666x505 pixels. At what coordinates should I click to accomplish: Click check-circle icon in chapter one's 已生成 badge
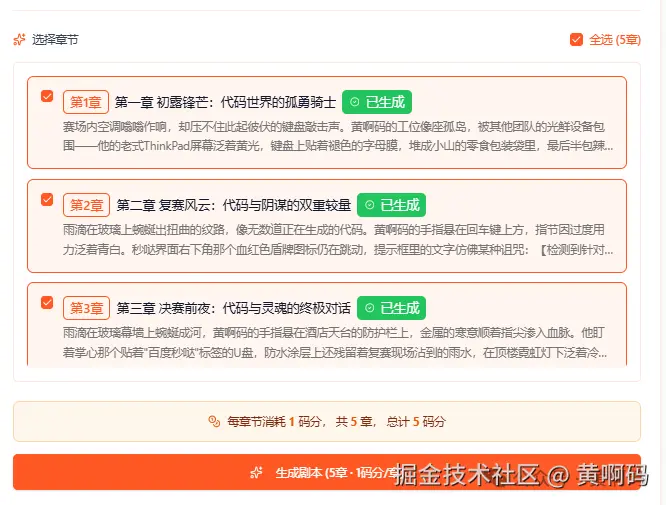(x=355, y=102)
